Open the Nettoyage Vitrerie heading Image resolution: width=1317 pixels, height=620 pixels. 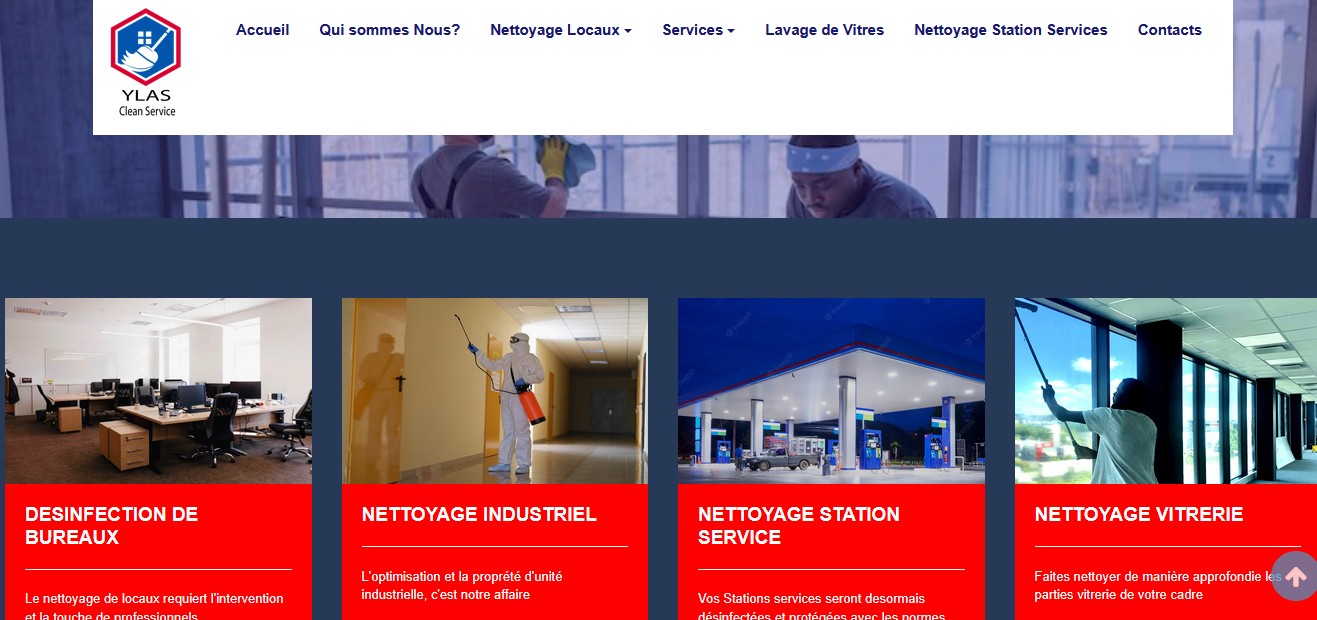1139,514
